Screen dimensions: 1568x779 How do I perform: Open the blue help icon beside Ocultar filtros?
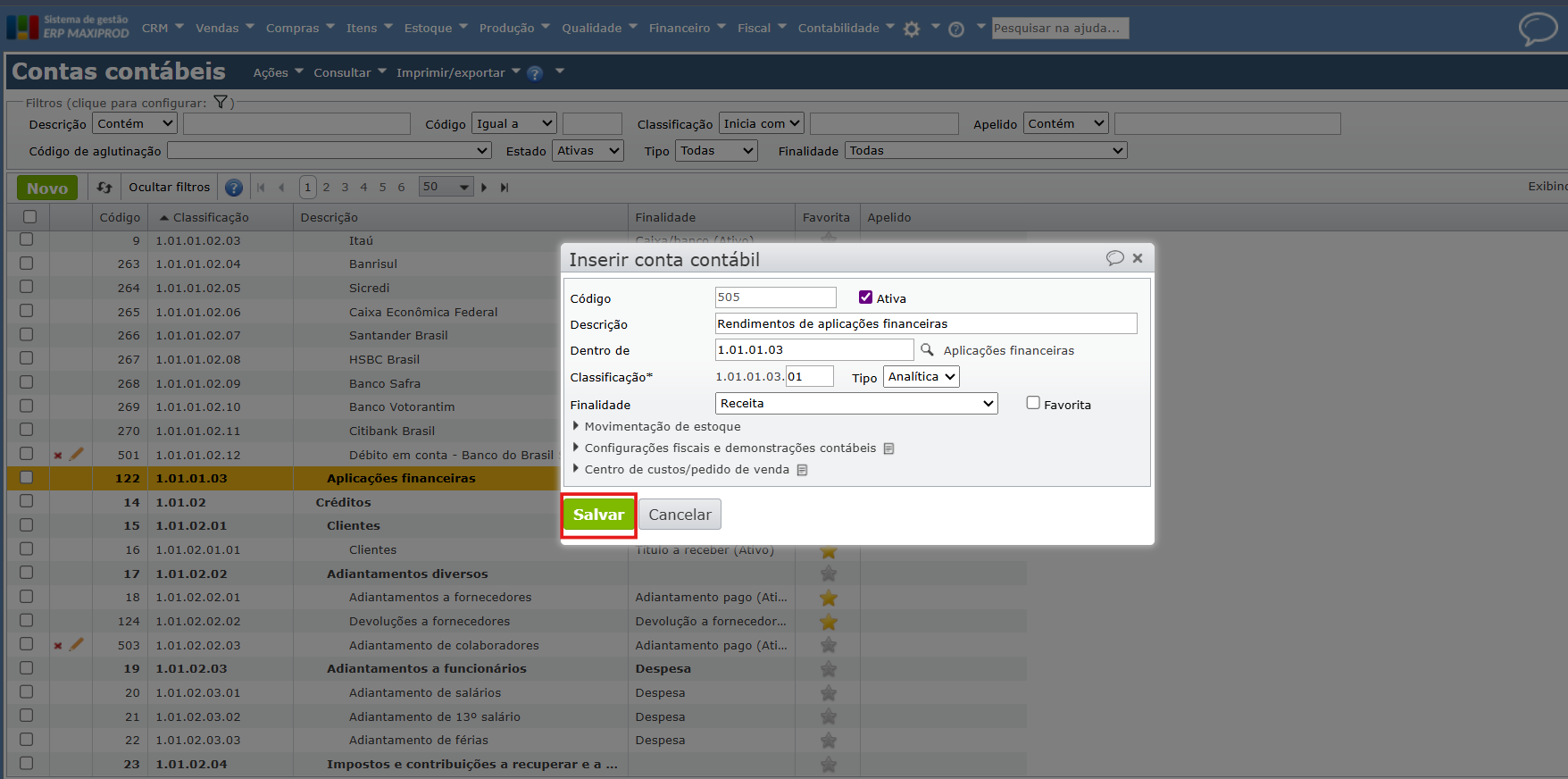click(234, 188)
